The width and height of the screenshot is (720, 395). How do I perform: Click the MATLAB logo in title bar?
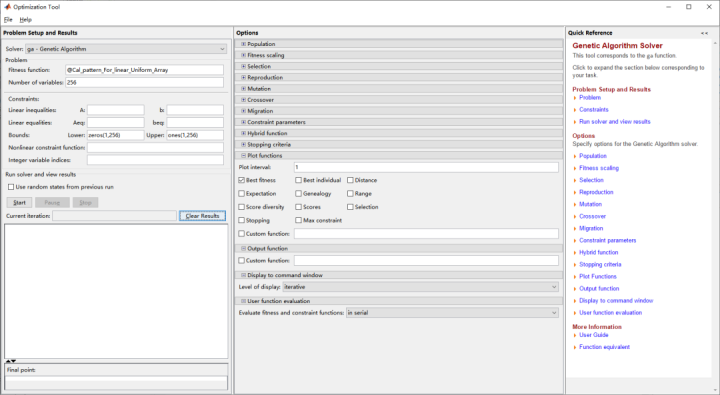(7, 7)
